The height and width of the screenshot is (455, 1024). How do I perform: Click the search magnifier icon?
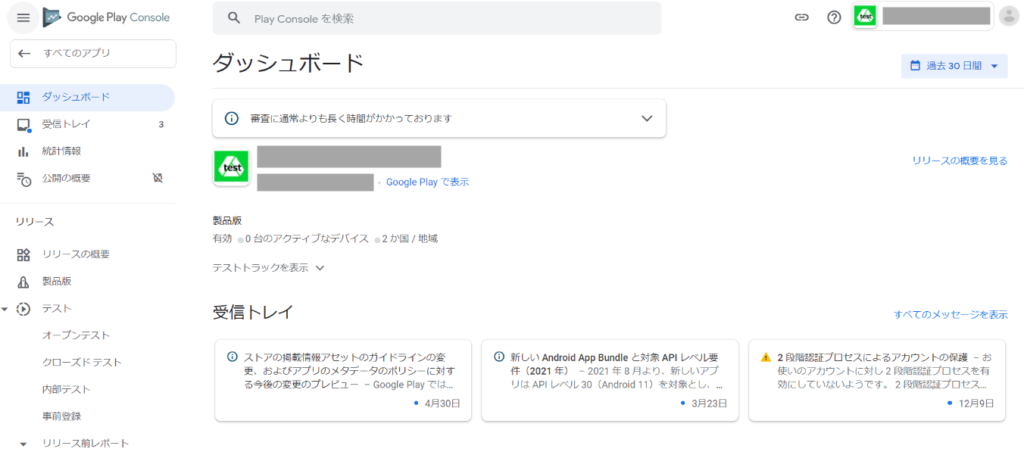(234, 19)
